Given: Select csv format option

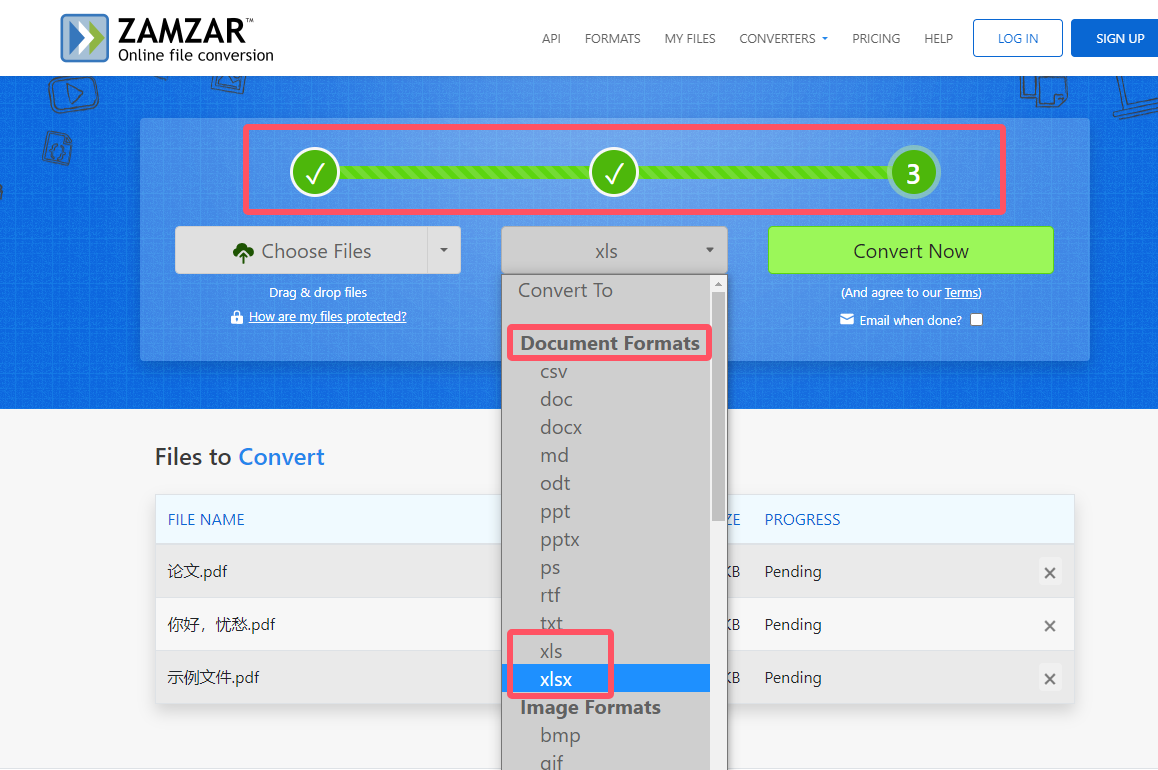Looking at the screenshot, I should point(606,371).
